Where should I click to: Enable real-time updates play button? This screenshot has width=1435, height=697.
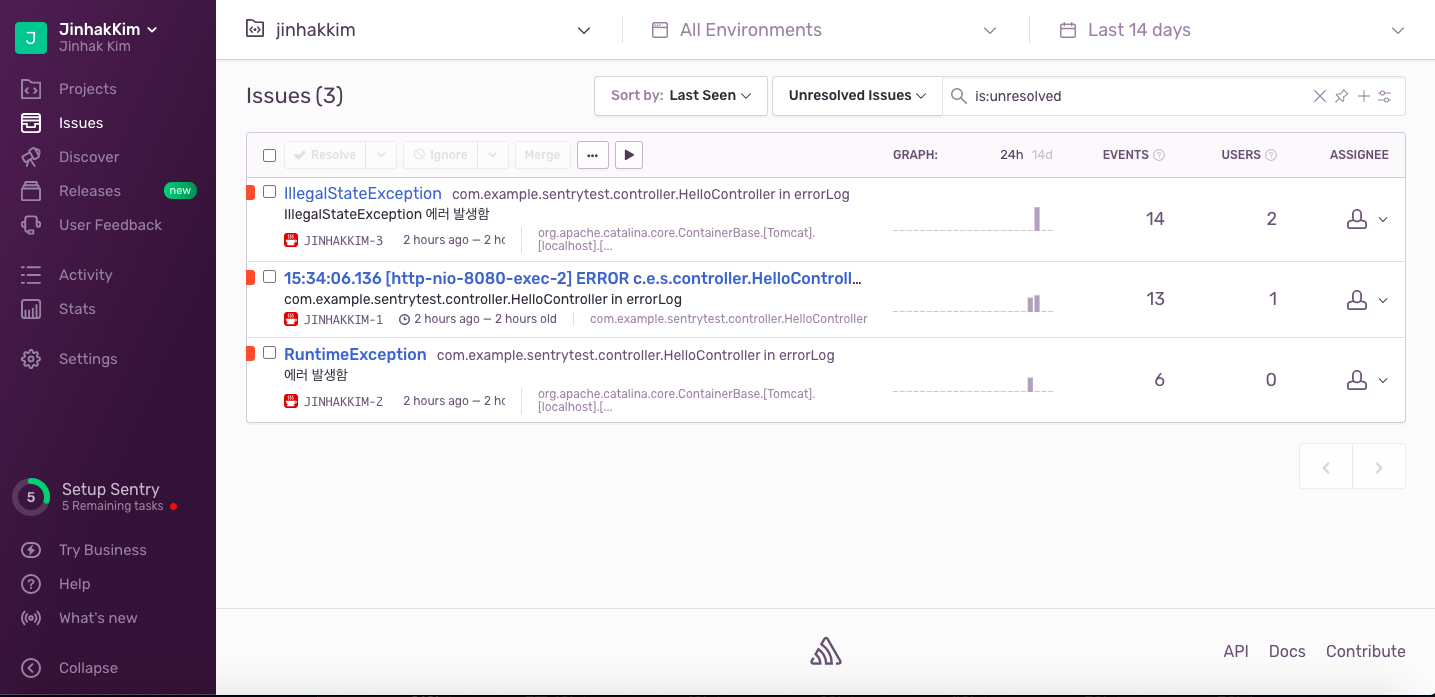coord(629,155)
